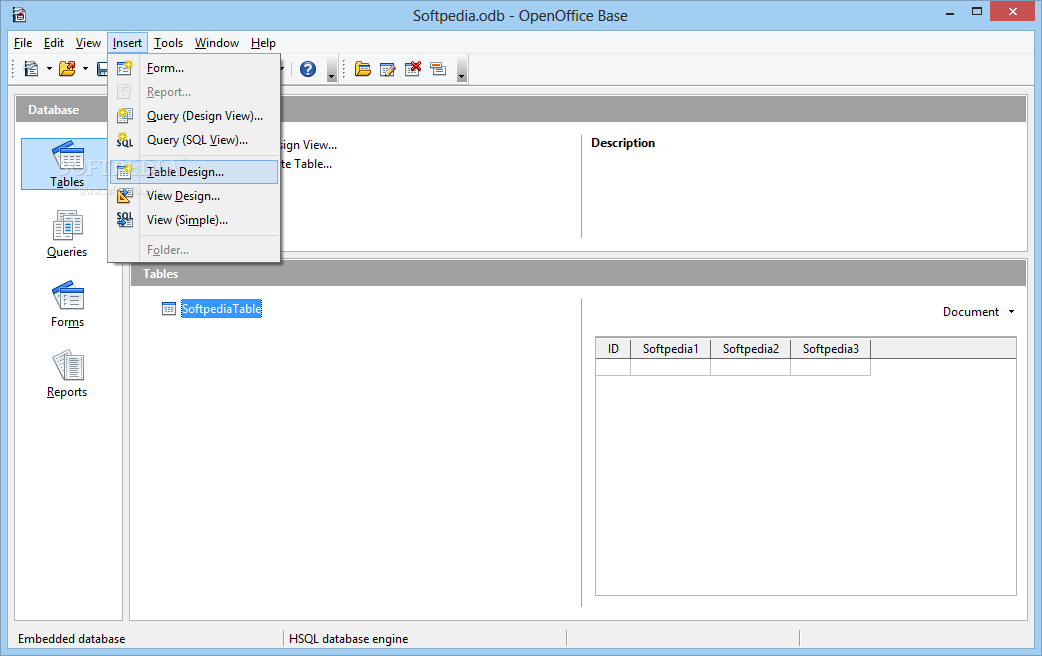Click the Softpedia1 column header
Screen dimensions: 1042x656
click(671, 348)
